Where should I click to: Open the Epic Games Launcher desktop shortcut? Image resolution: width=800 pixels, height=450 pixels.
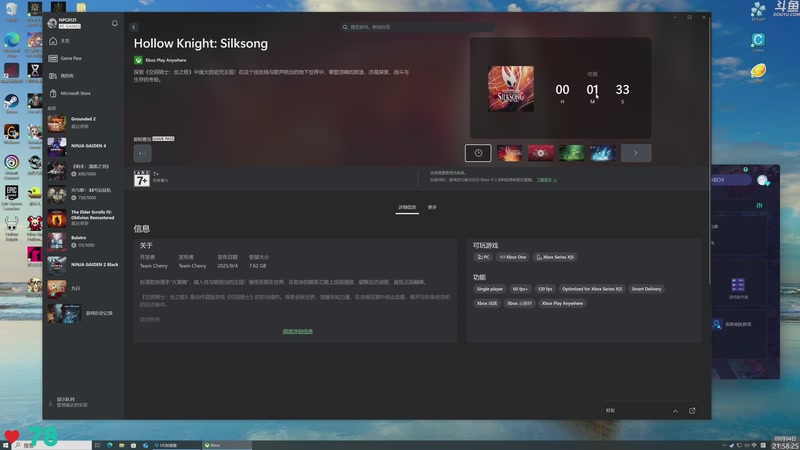12,197
